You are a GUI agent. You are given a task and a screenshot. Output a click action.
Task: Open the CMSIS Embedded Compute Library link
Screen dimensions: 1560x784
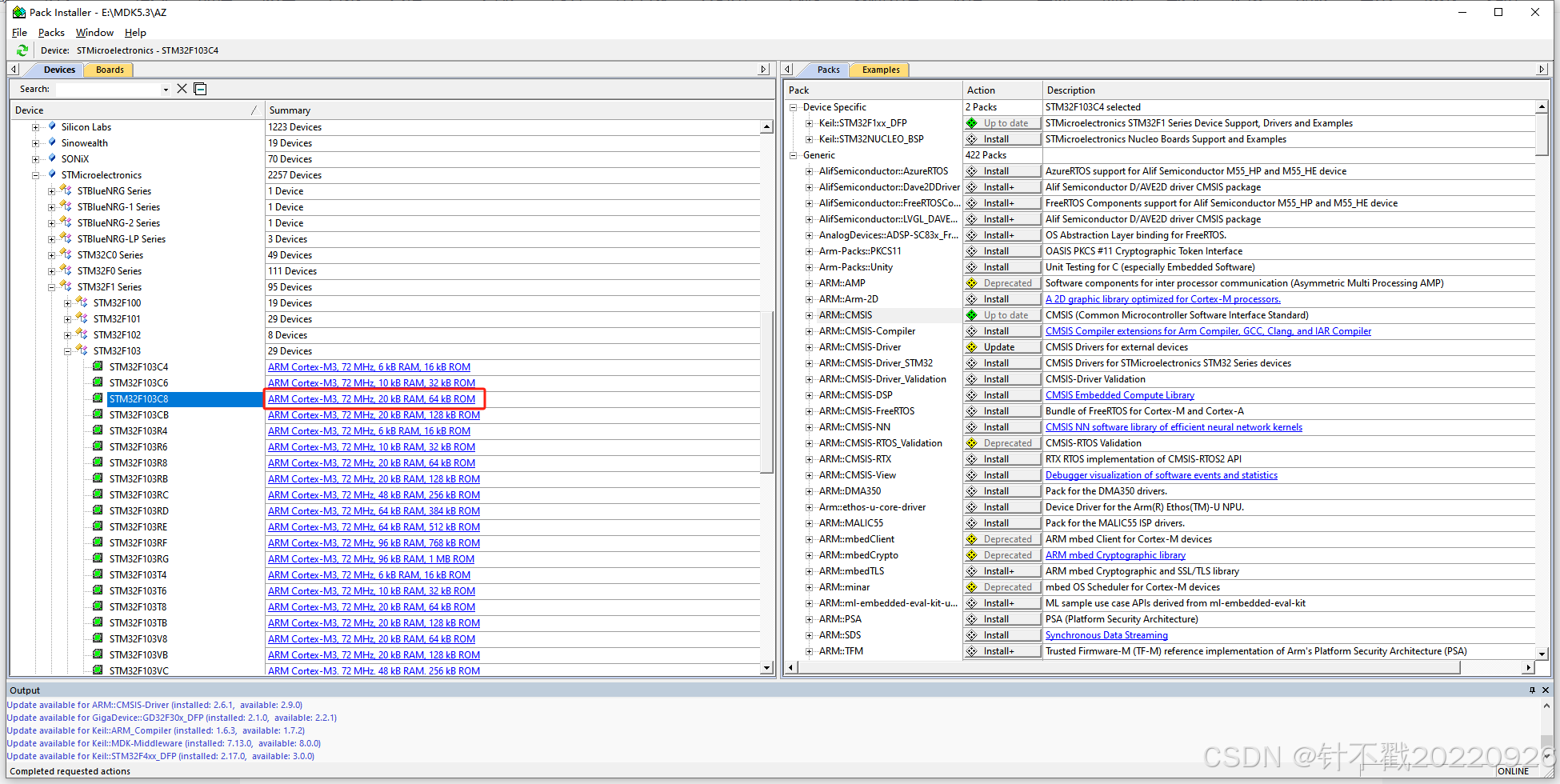(1119, 395)
